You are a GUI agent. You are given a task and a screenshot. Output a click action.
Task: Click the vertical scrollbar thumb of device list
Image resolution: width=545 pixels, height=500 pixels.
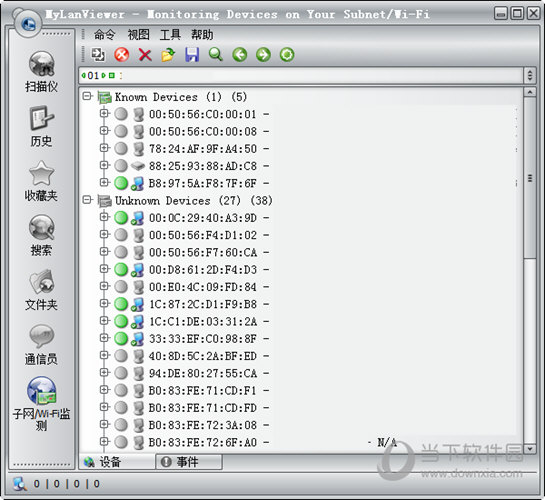point(530,178)
